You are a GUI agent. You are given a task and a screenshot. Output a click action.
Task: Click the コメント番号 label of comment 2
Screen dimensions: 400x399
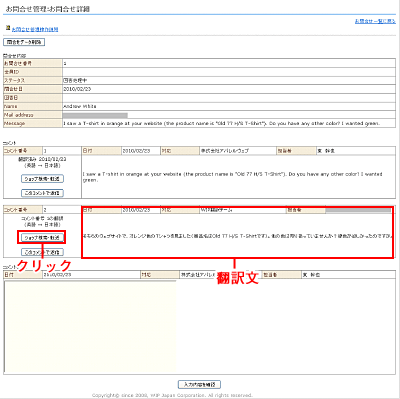coord(23,210)
